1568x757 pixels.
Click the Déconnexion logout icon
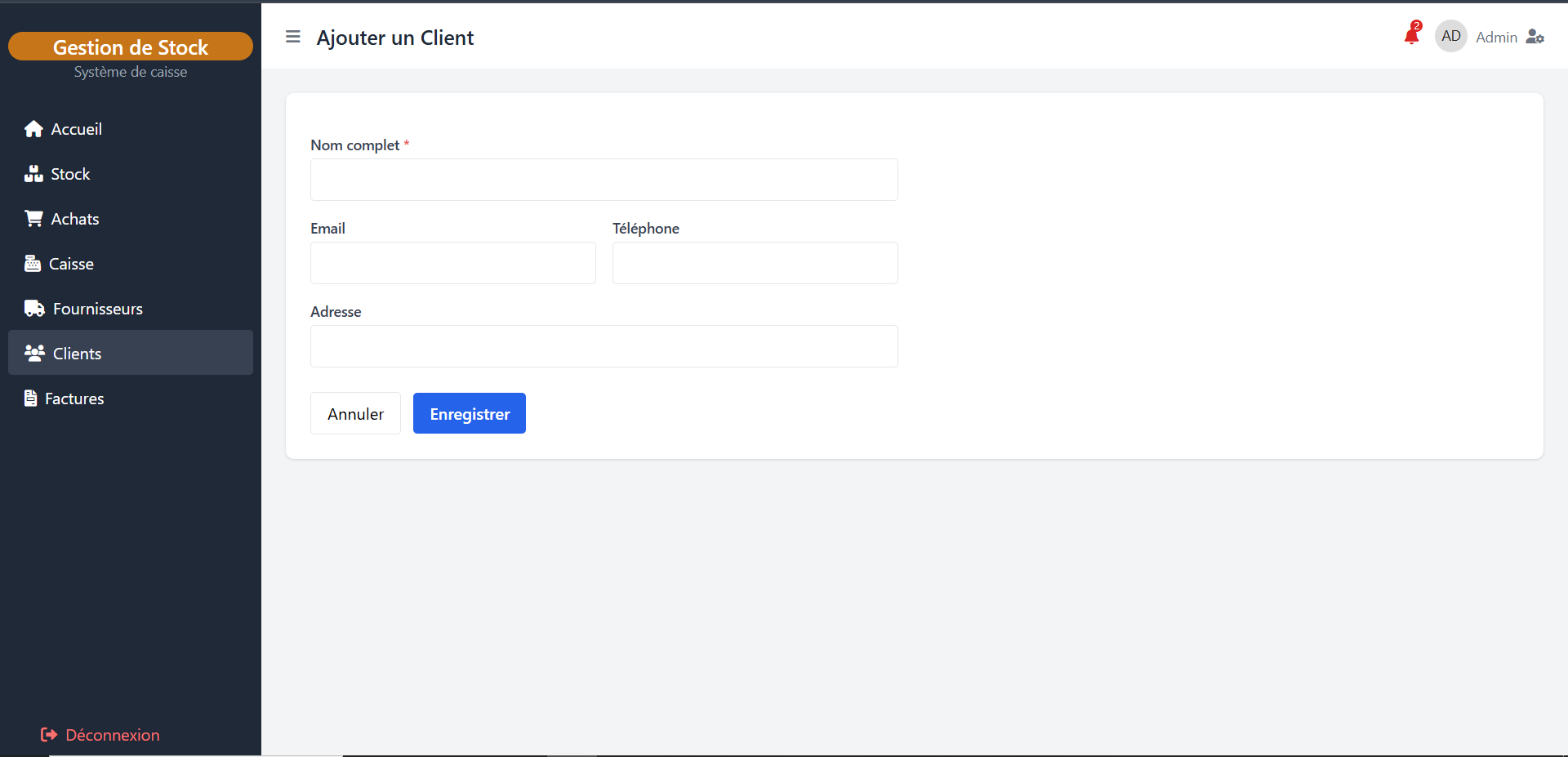(49, 735)
